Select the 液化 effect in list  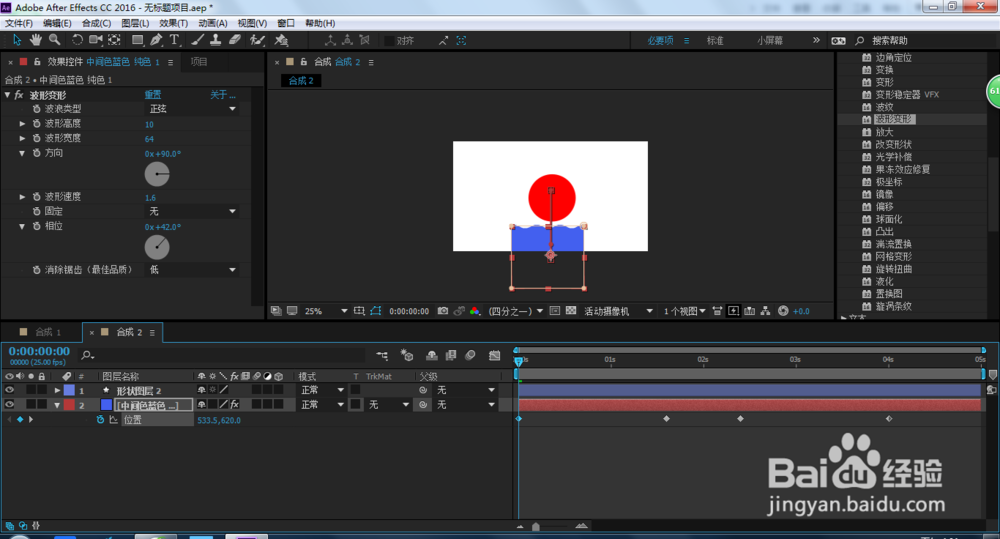884,281
